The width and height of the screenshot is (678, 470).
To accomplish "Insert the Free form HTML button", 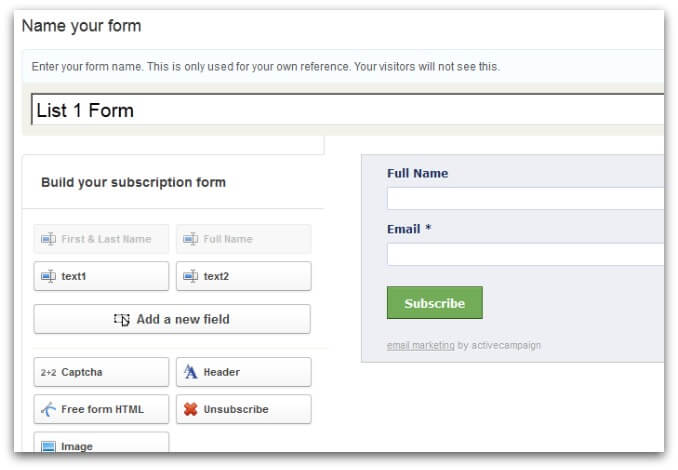I will click(x=101, y=409).
